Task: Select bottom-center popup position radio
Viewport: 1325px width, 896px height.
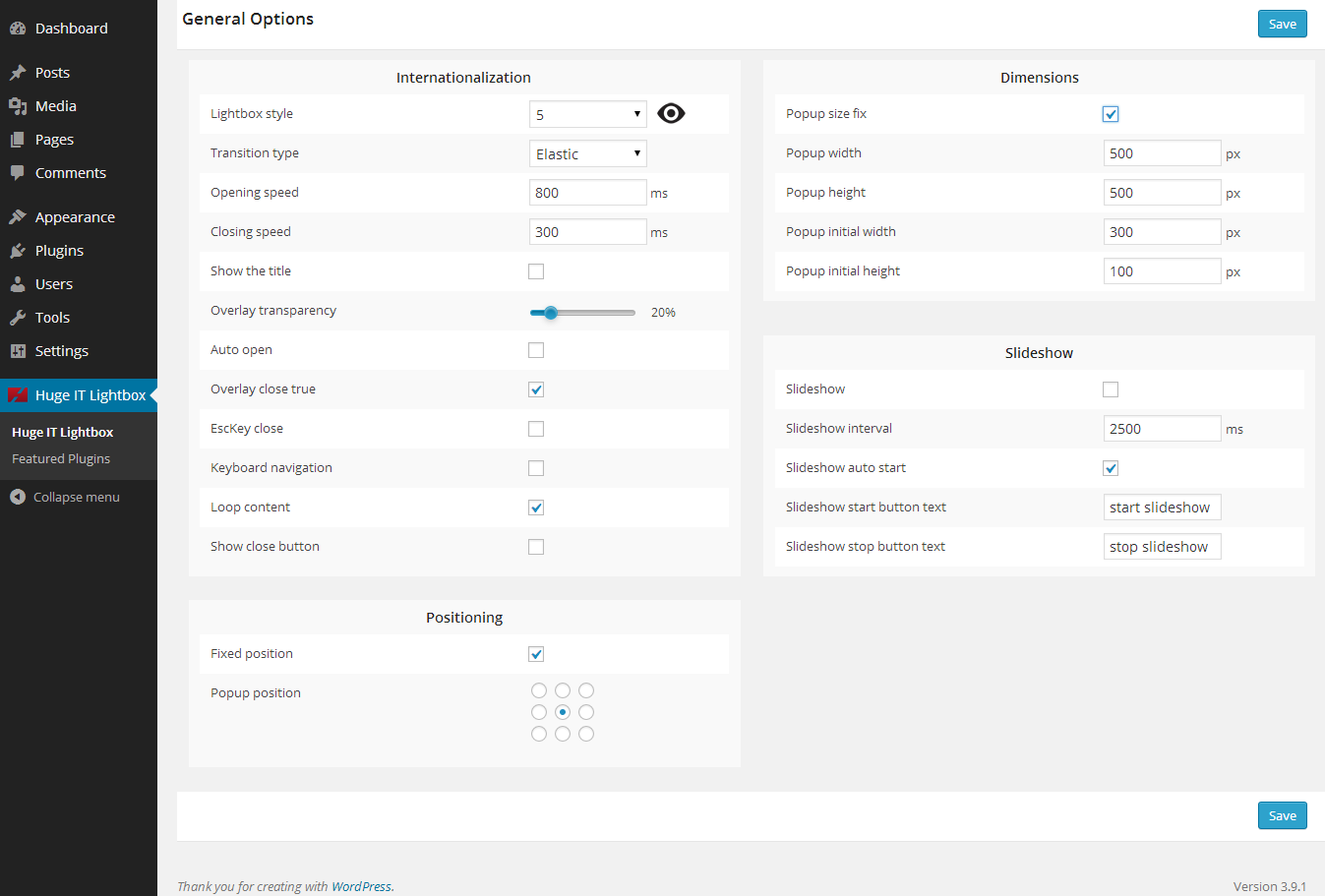Action: coord(563,734)
